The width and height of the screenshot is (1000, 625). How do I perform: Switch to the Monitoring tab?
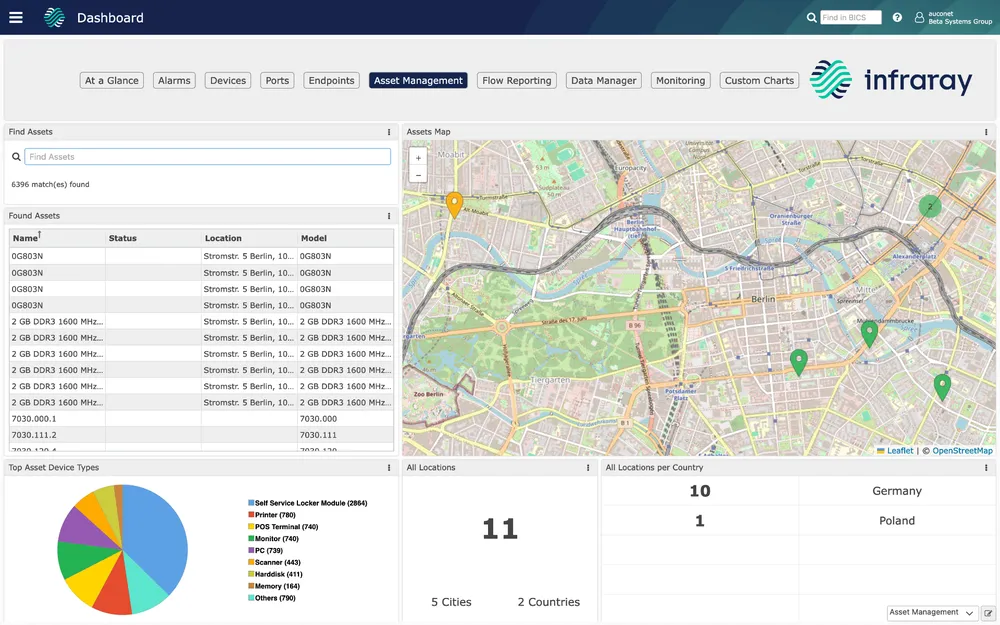(x=680, y=80)
